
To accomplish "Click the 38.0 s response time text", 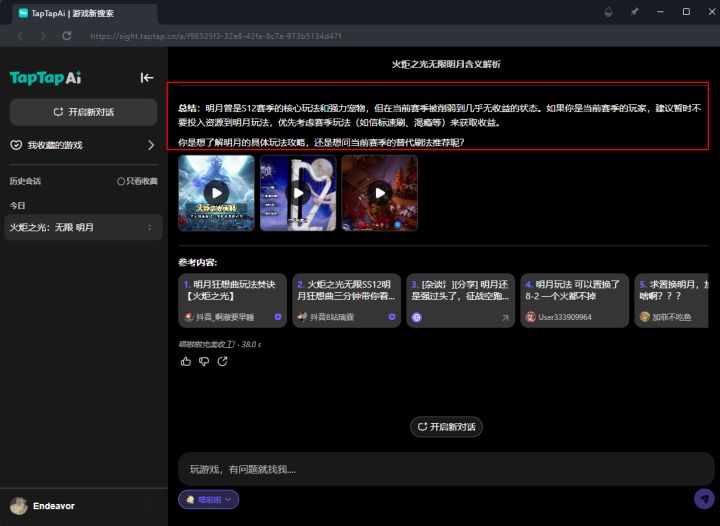I will point(251,344).
